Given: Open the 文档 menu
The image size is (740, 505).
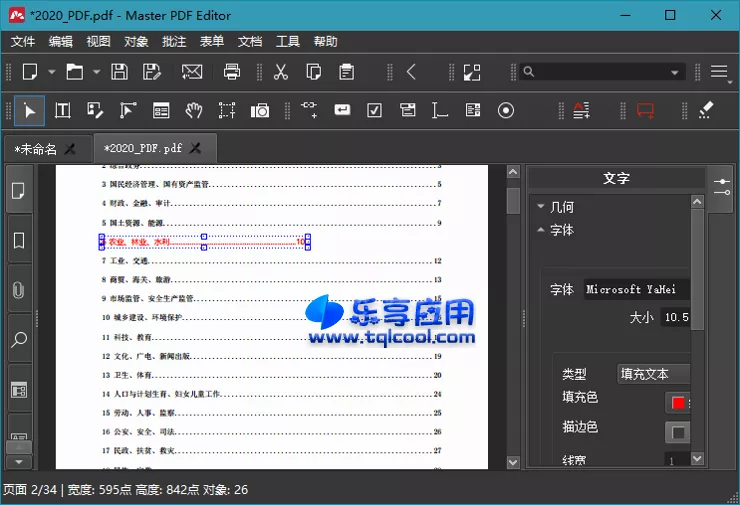Looking at the screenshot, I should coord(250,42).
